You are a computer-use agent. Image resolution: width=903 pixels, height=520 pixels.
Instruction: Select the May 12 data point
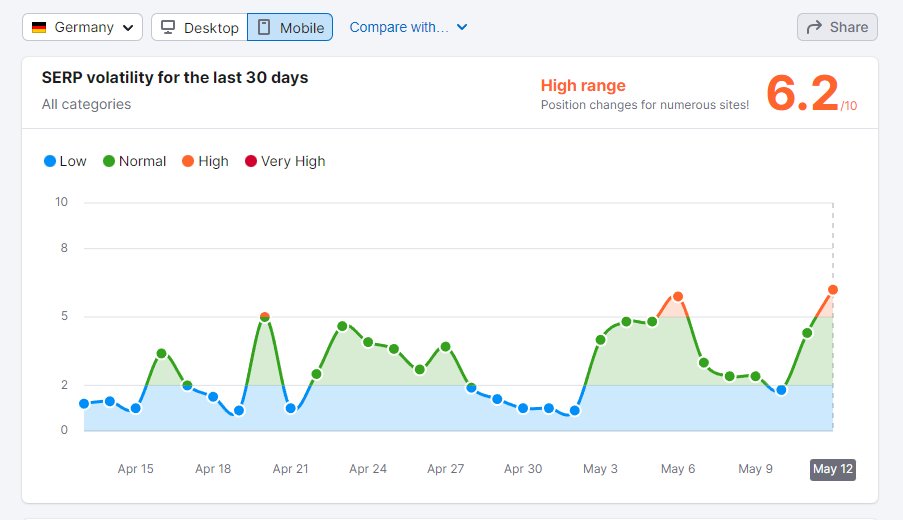(833, 290)
